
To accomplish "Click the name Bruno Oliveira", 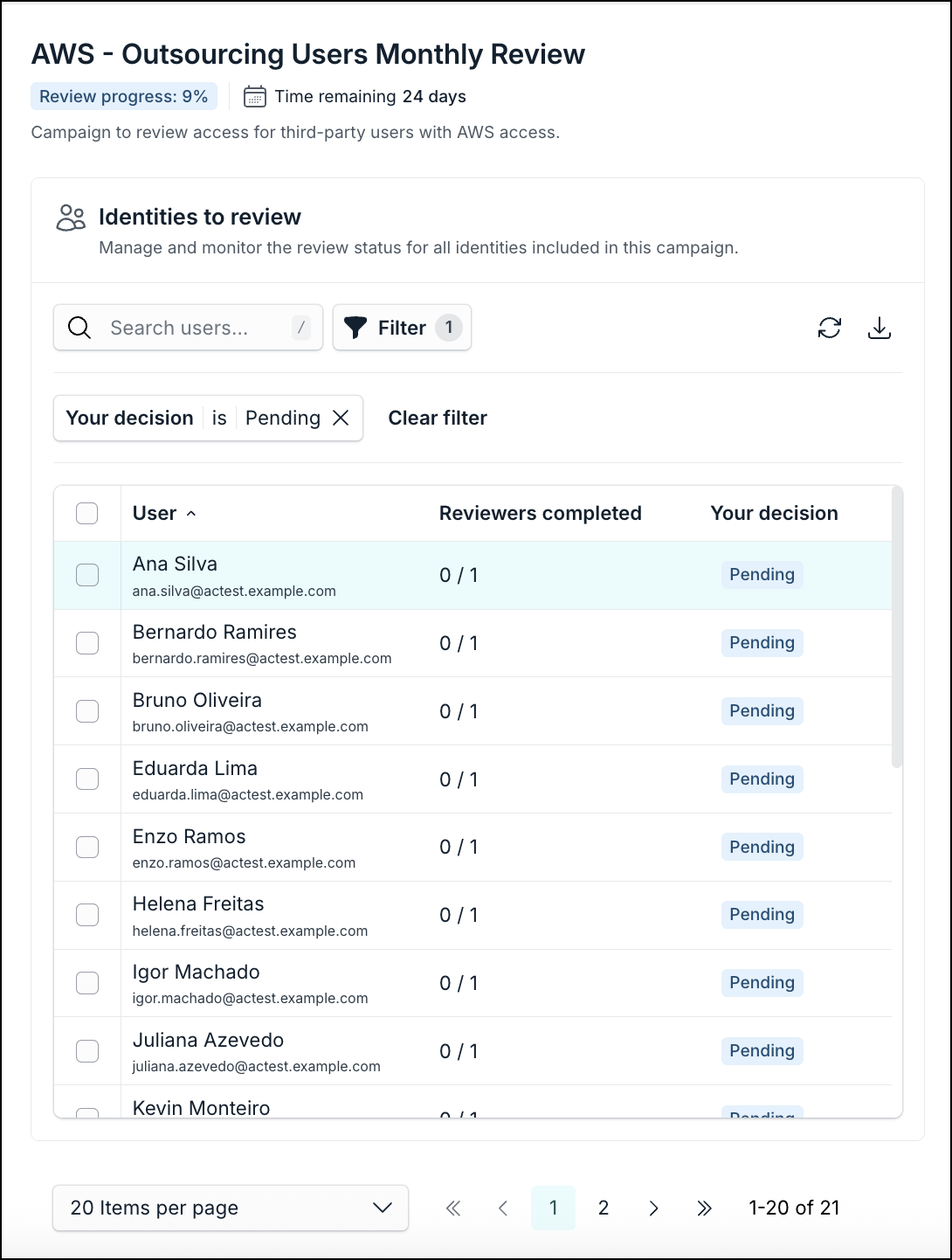I will click(197, 700).
